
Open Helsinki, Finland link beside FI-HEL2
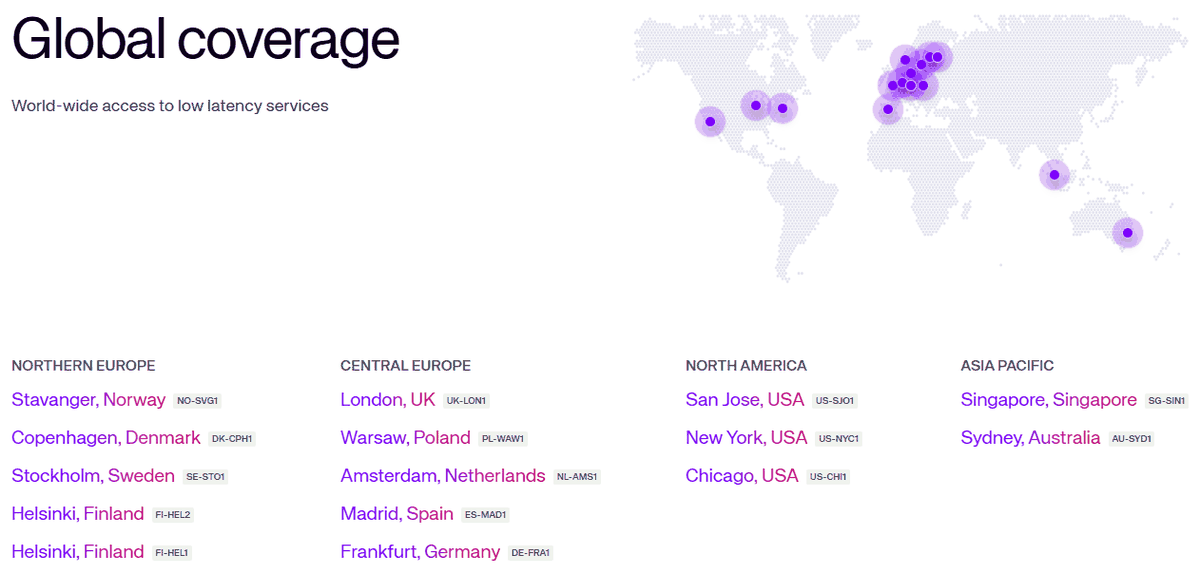click(x=78, y=514)
